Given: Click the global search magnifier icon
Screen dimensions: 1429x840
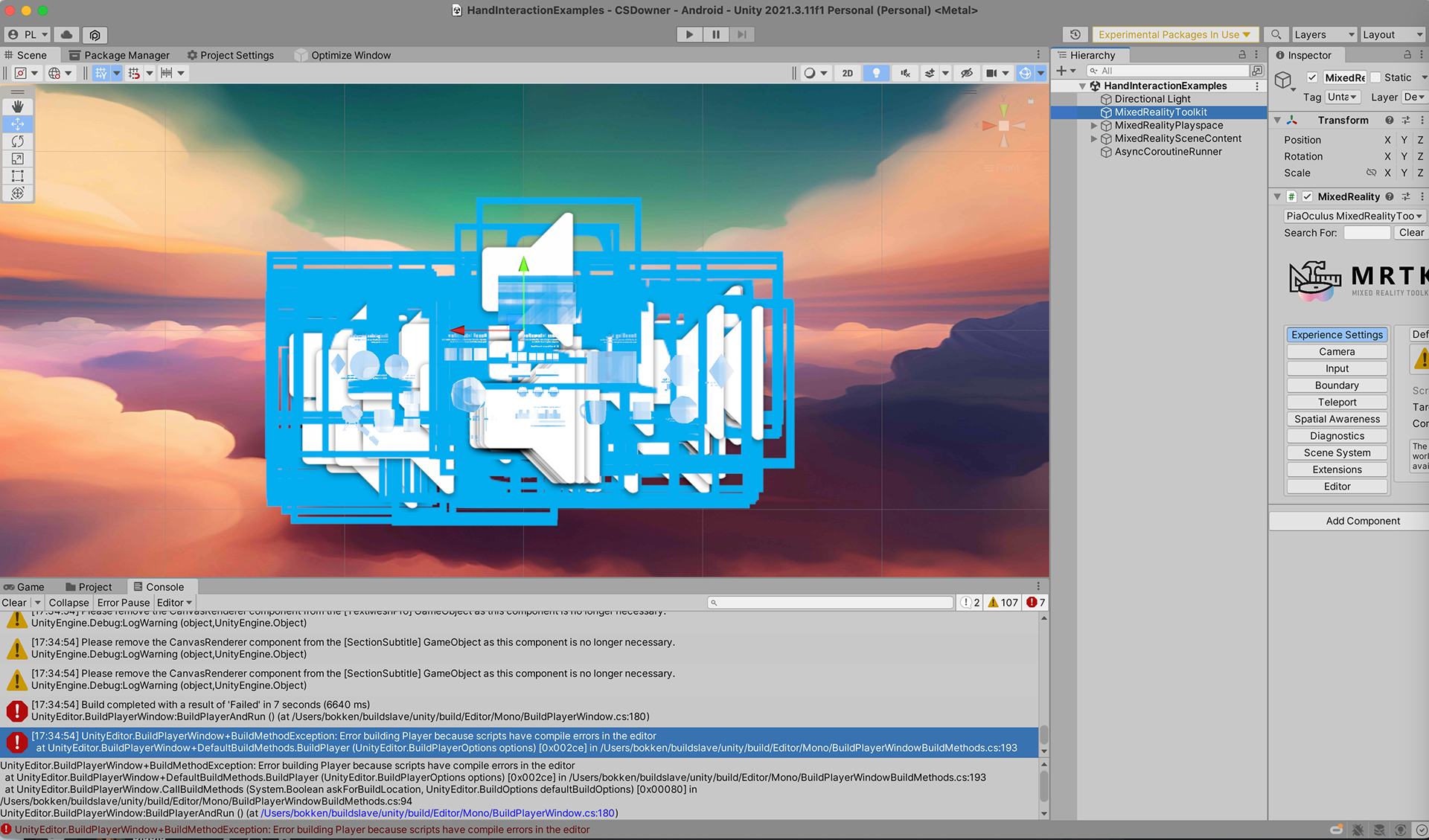Looking at the screenshot, I should 1276,34.
